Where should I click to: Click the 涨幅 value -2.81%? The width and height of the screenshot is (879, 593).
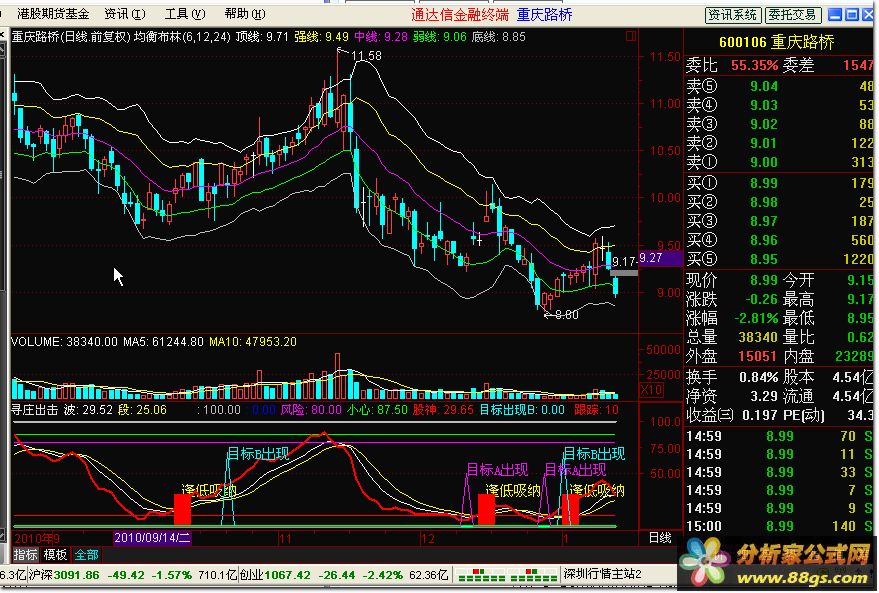pos(757,318)
